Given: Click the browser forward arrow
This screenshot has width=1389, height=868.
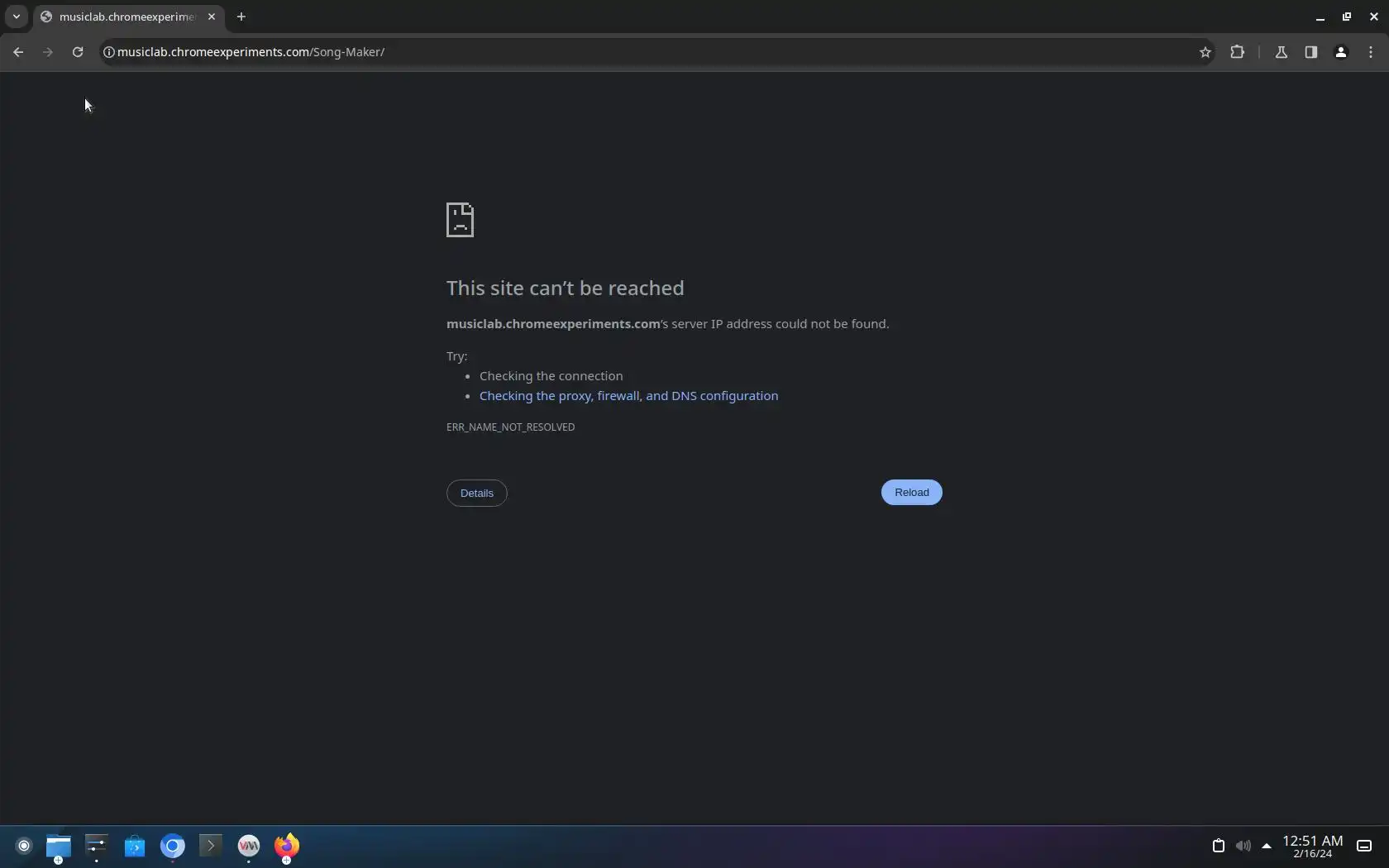Looking at the screenshot, I should coord(48,52).
